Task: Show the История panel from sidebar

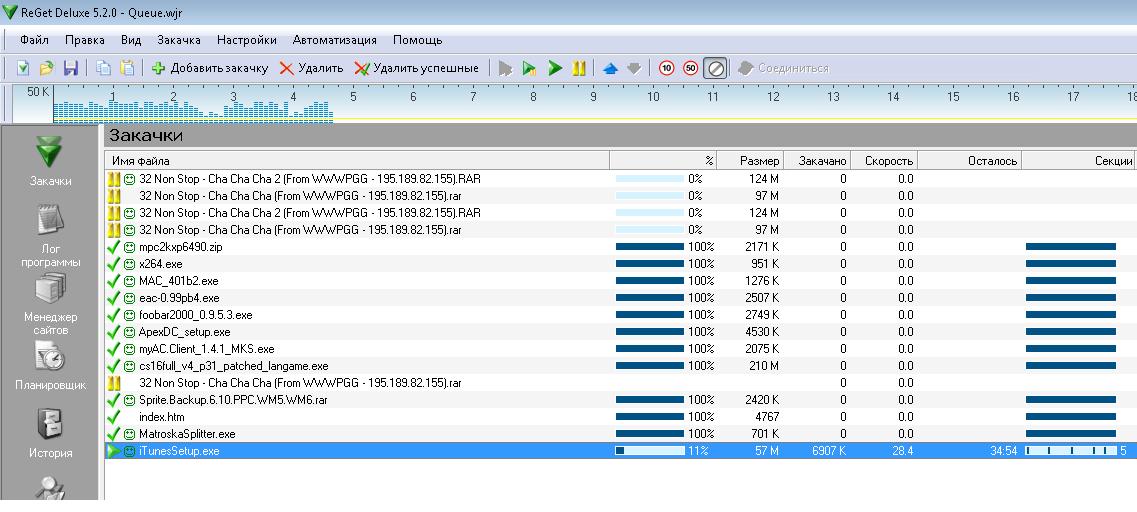Action: [50, 433]
